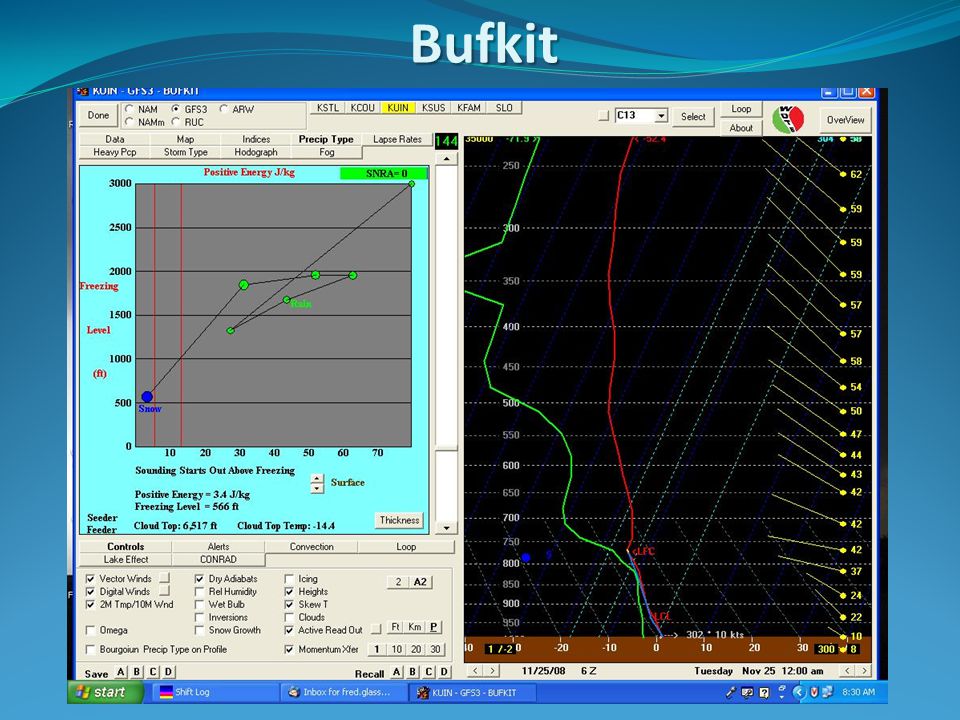This screenshot has height=720, width=960.
Task: Click the down arrow of the Surface stepper
Action: pyautogui.click(x=317, y=488)
